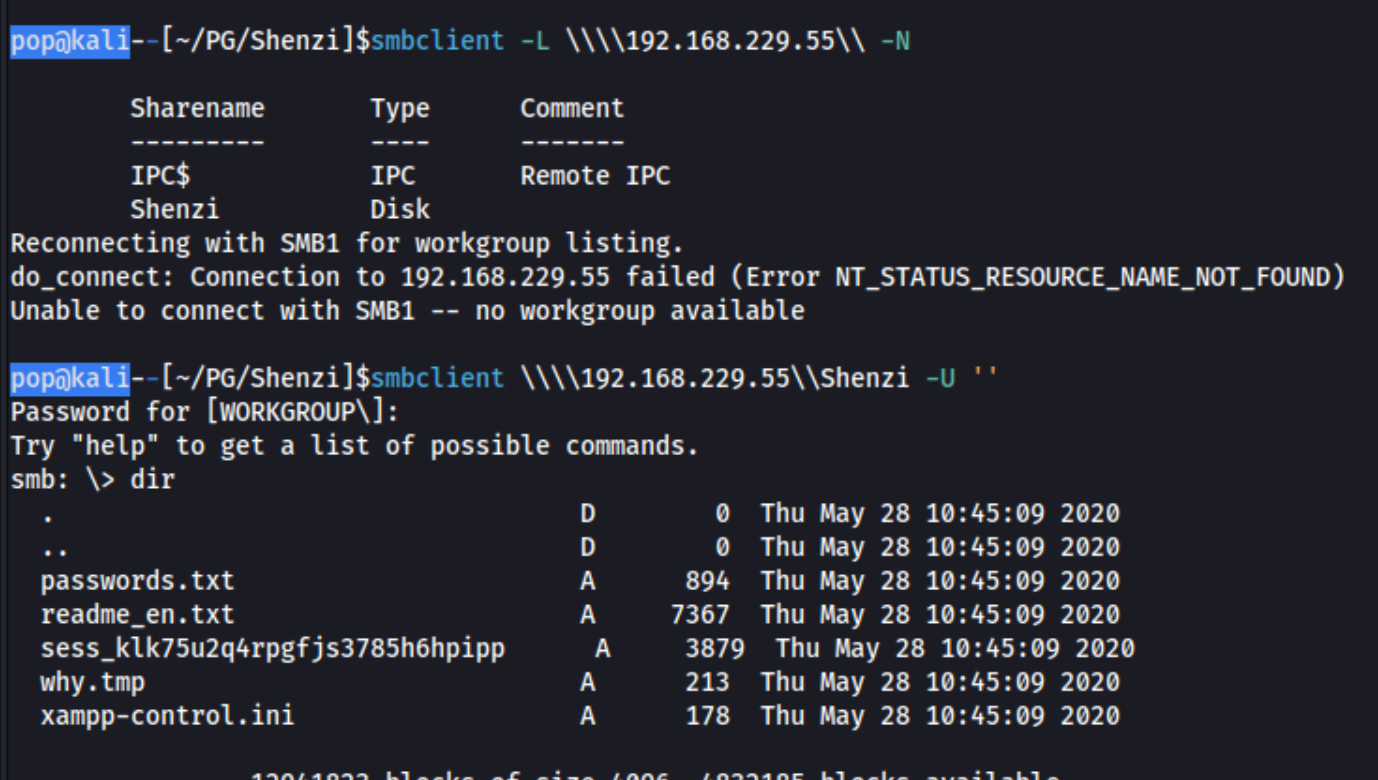Click the why.tmp filename
Screen dimensions: 1378x780
coord(92,683)
